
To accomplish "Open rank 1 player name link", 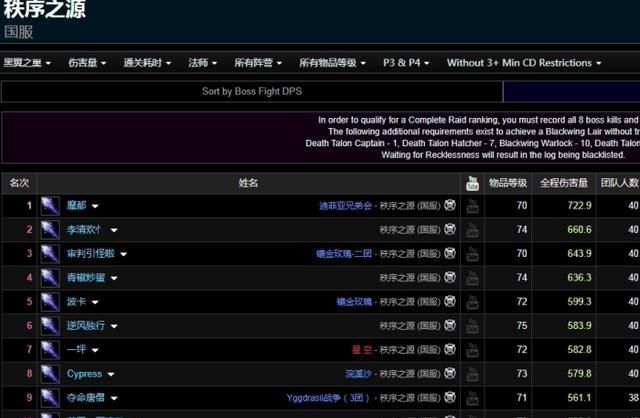I will 77,205.
